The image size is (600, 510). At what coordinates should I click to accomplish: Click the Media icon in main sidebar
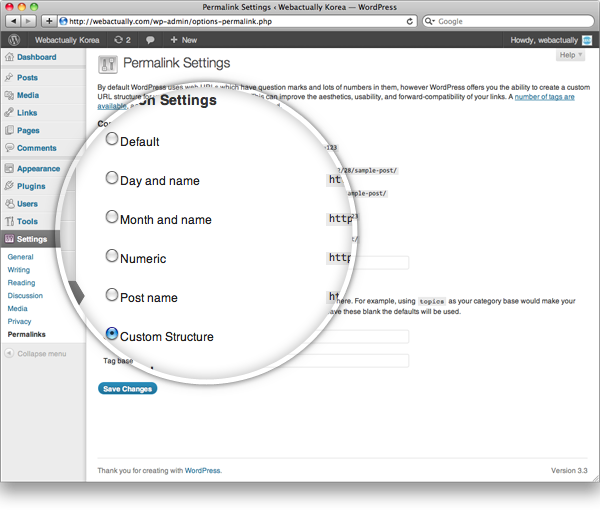pos(9,95)
